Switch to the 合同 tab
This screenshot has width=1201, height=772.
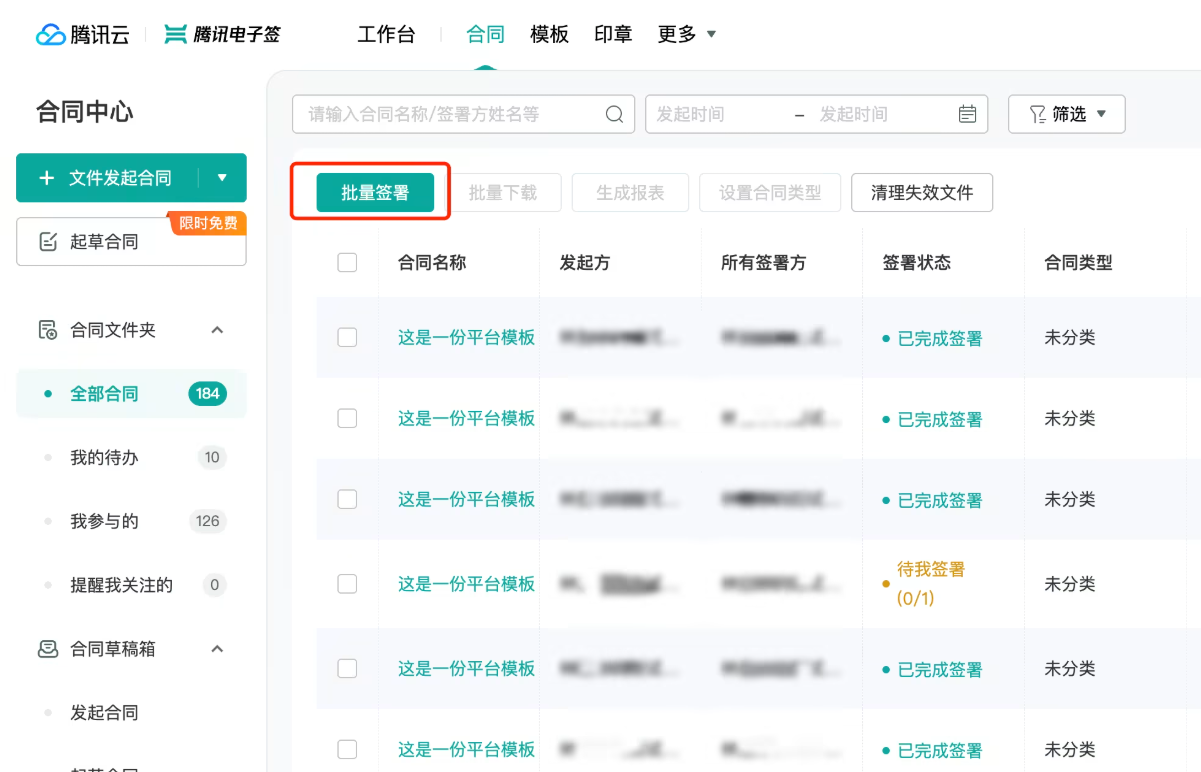(485, 34)
